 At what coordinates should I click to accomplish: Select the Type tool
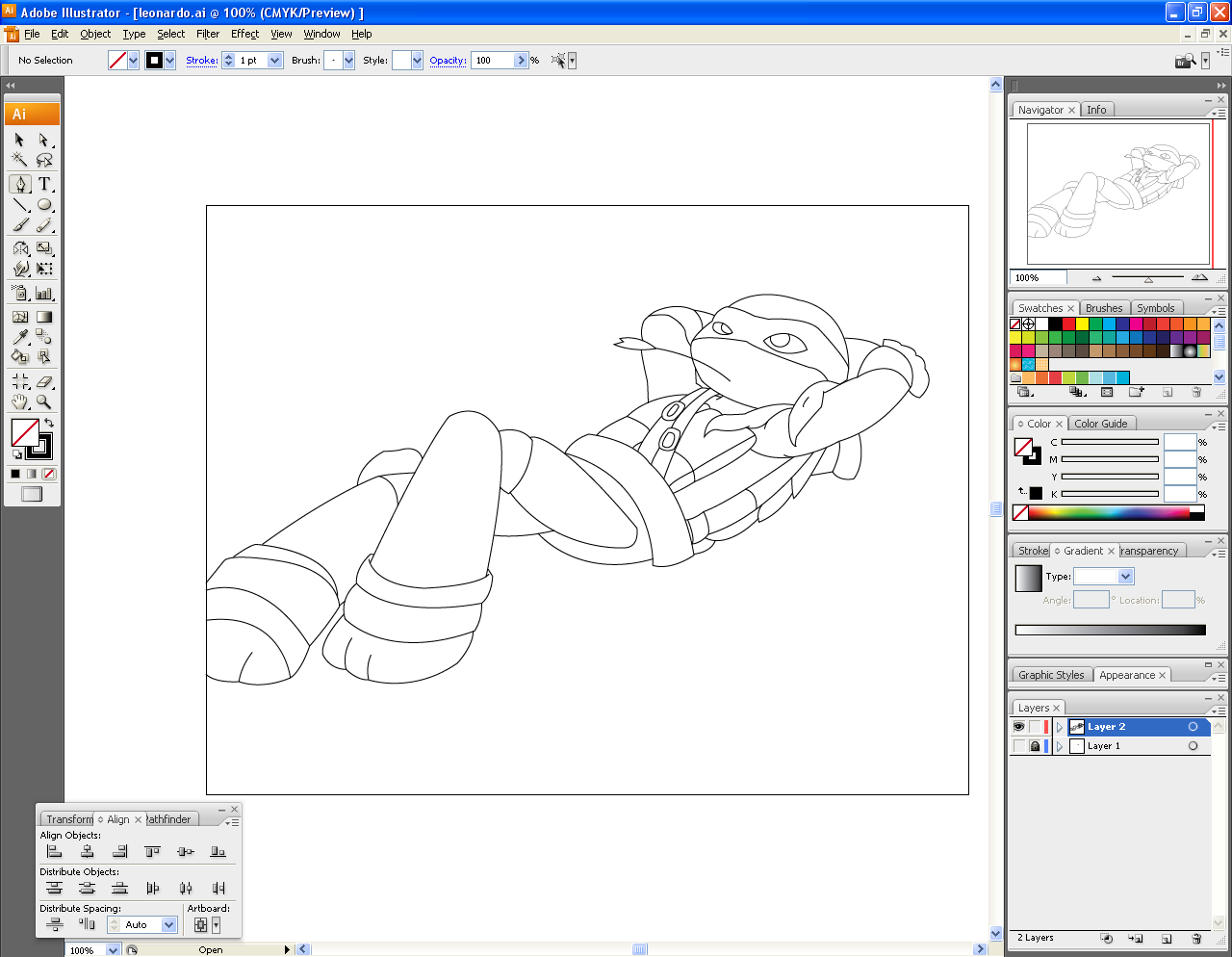click(x=43, y=184)
